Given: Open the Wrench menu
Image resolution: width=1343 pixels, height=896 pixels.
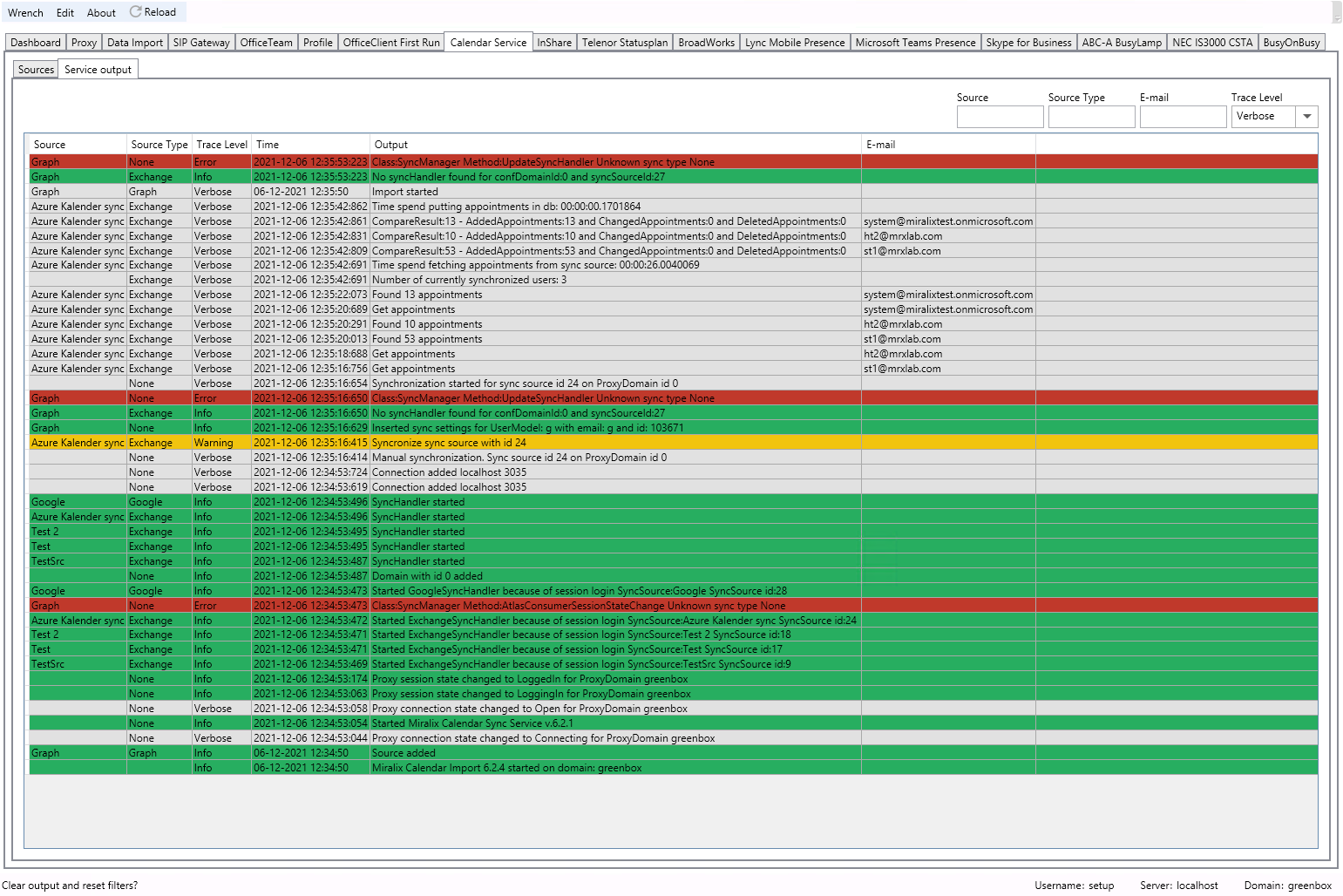Looking at the screenshot, I should (x=25, y=13).
